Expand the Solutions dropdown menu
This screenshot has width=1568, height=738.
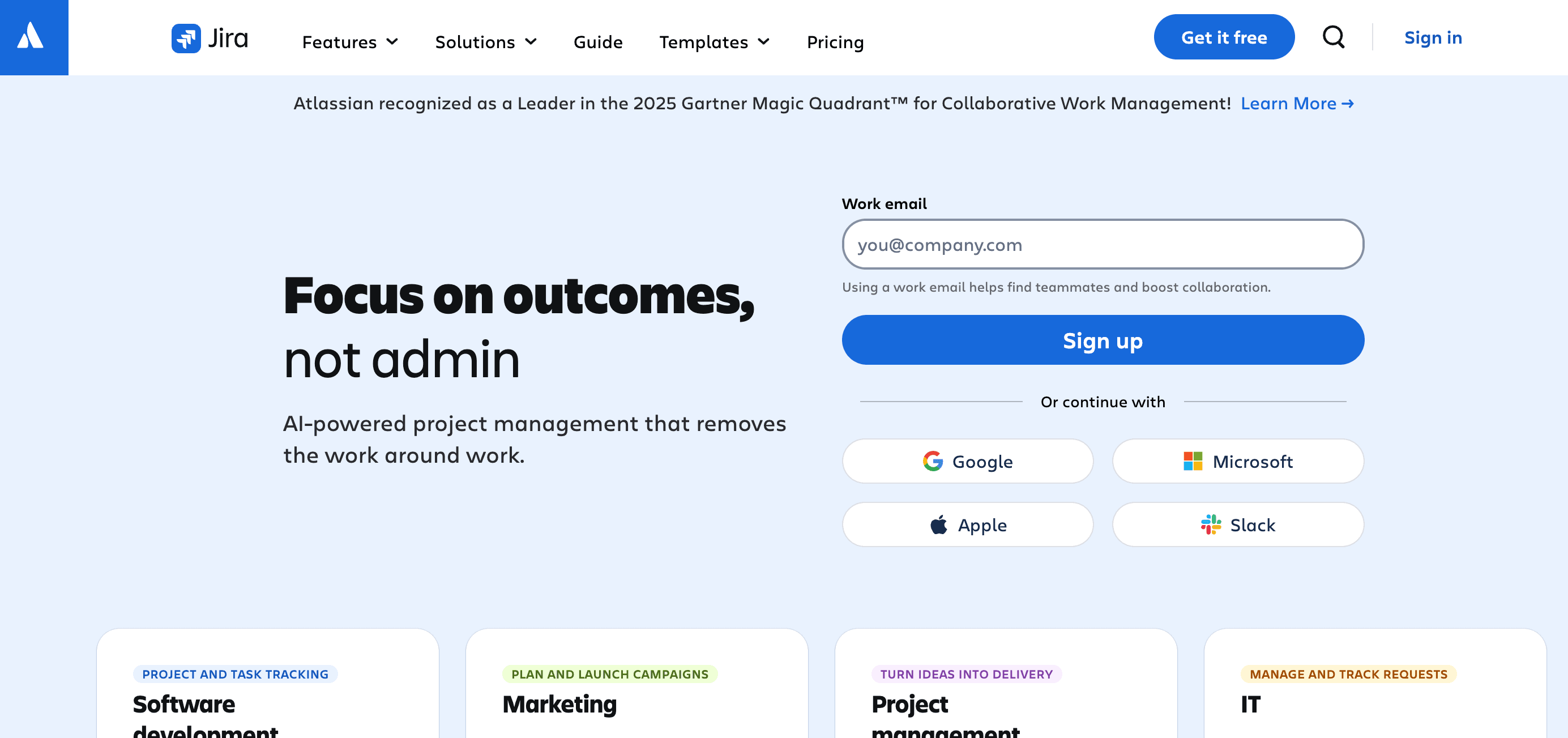pos(486,41)
